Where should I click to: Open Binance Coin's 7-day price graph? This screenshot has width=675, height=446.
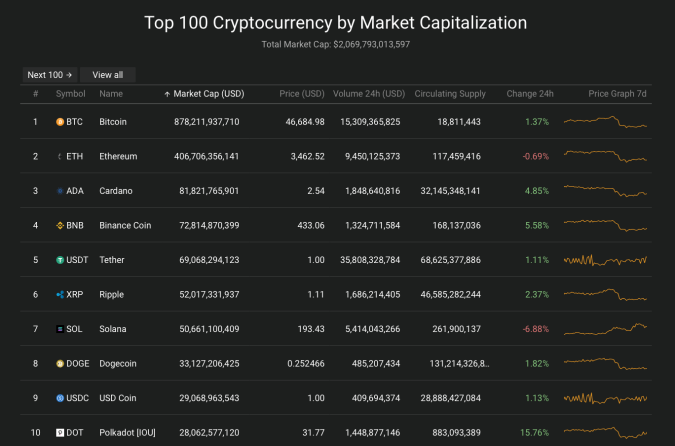605,225
